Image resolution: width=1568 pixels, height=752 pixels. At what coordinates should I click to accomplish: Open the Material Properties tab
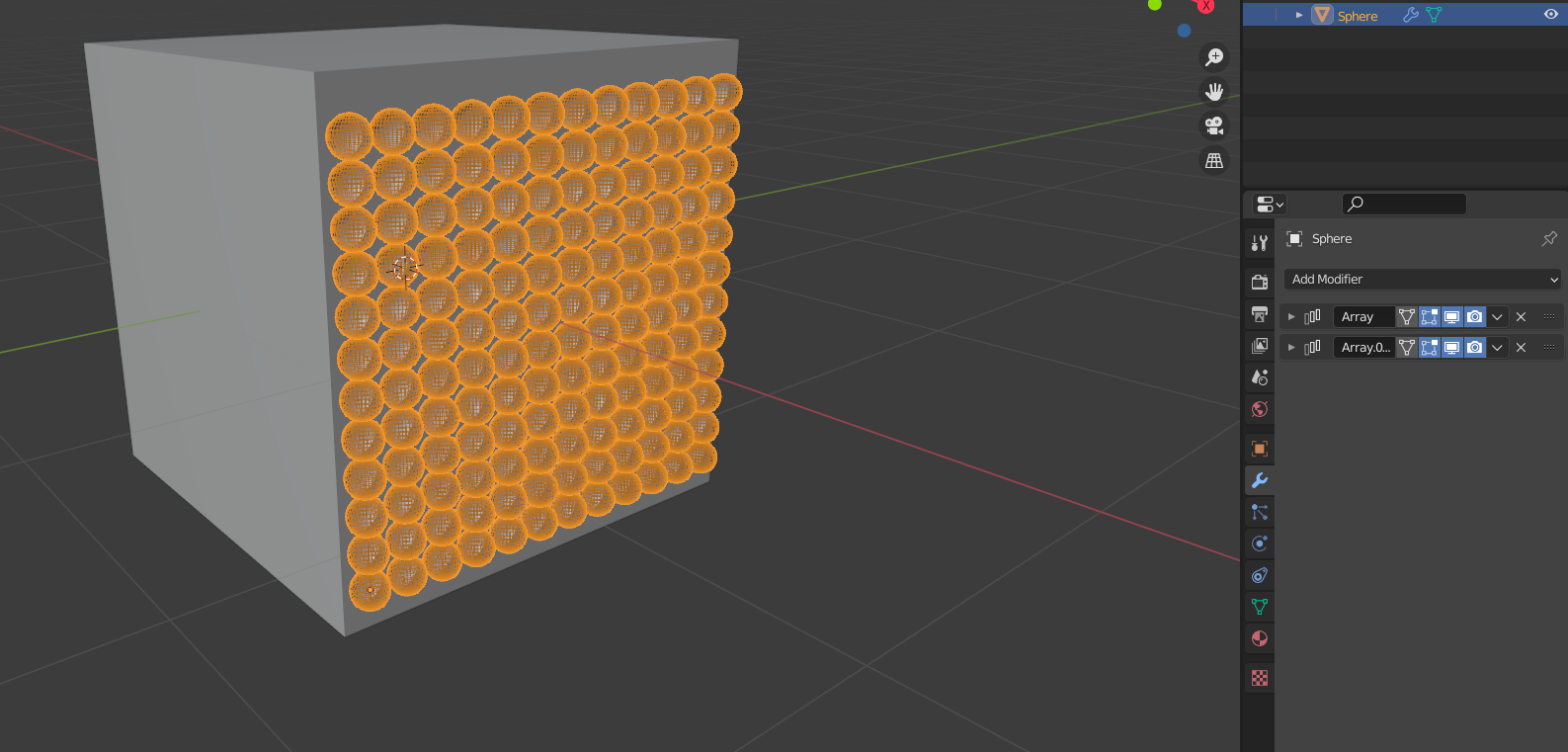[x=1260, y=638]
